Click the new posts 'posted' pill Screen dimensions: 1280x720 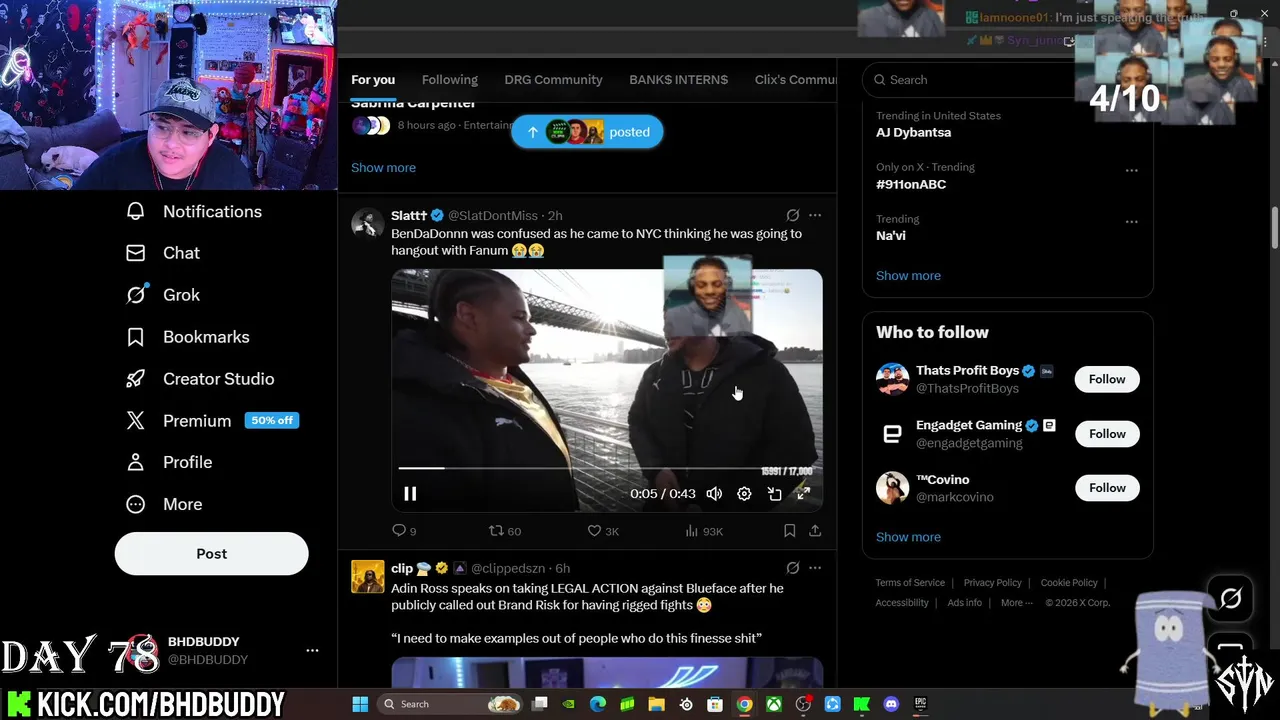(587, 132)
